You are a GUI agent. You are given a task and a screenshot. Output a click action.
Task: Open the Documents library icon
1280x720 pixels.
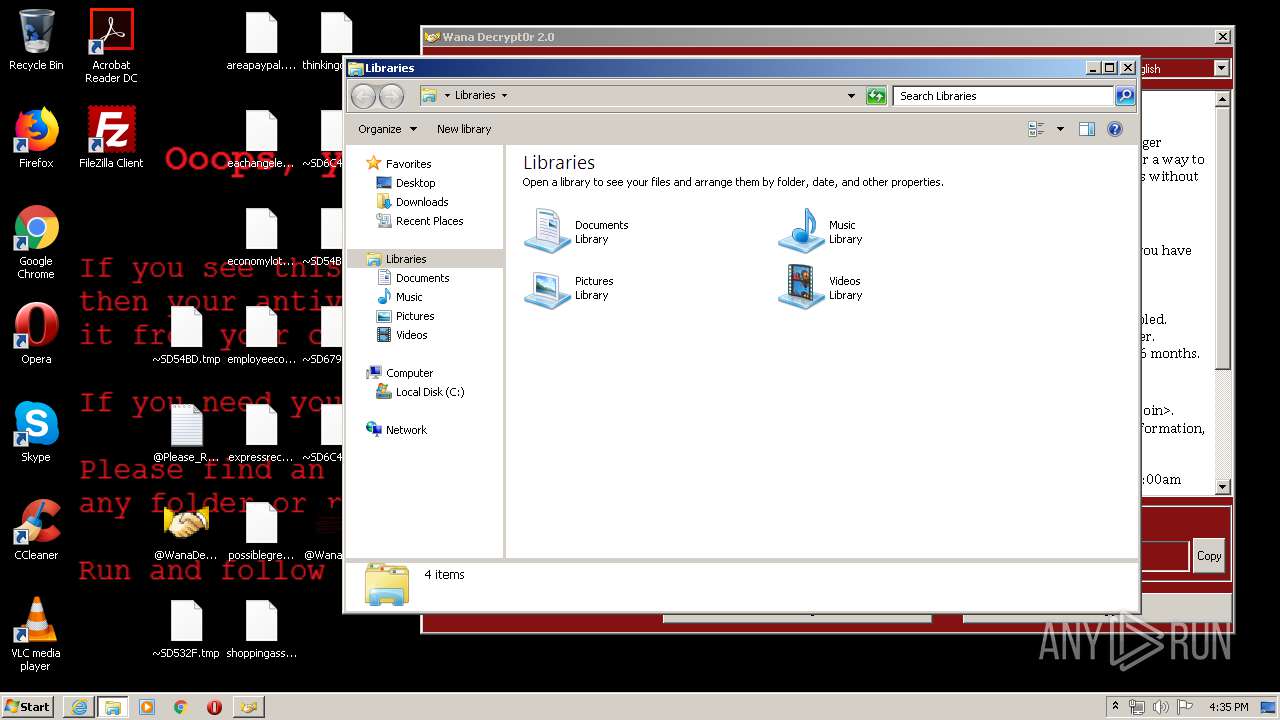coord(547,231)
